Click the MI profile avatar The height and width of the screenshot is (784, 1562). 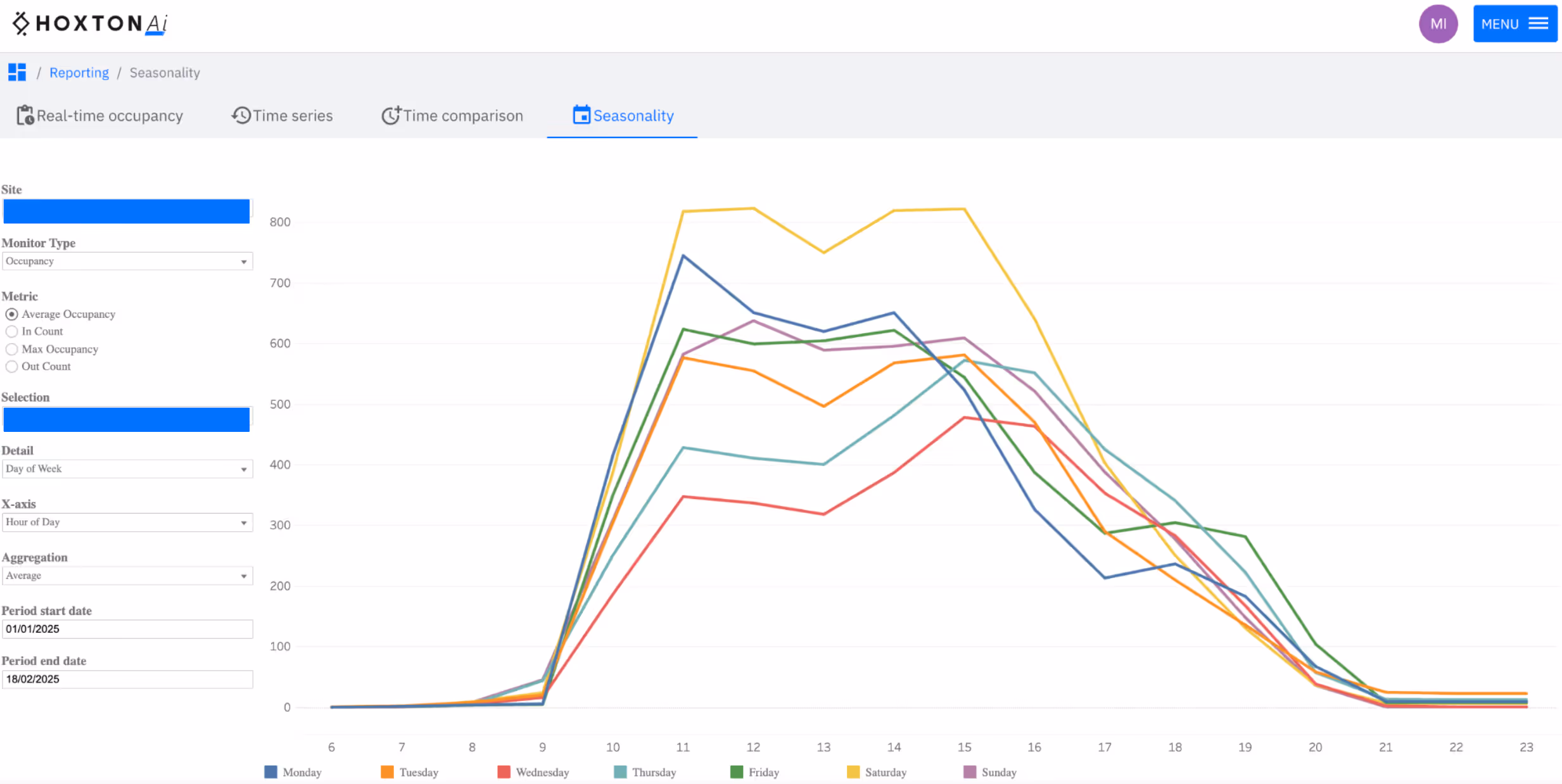(x=1438, y=23)
